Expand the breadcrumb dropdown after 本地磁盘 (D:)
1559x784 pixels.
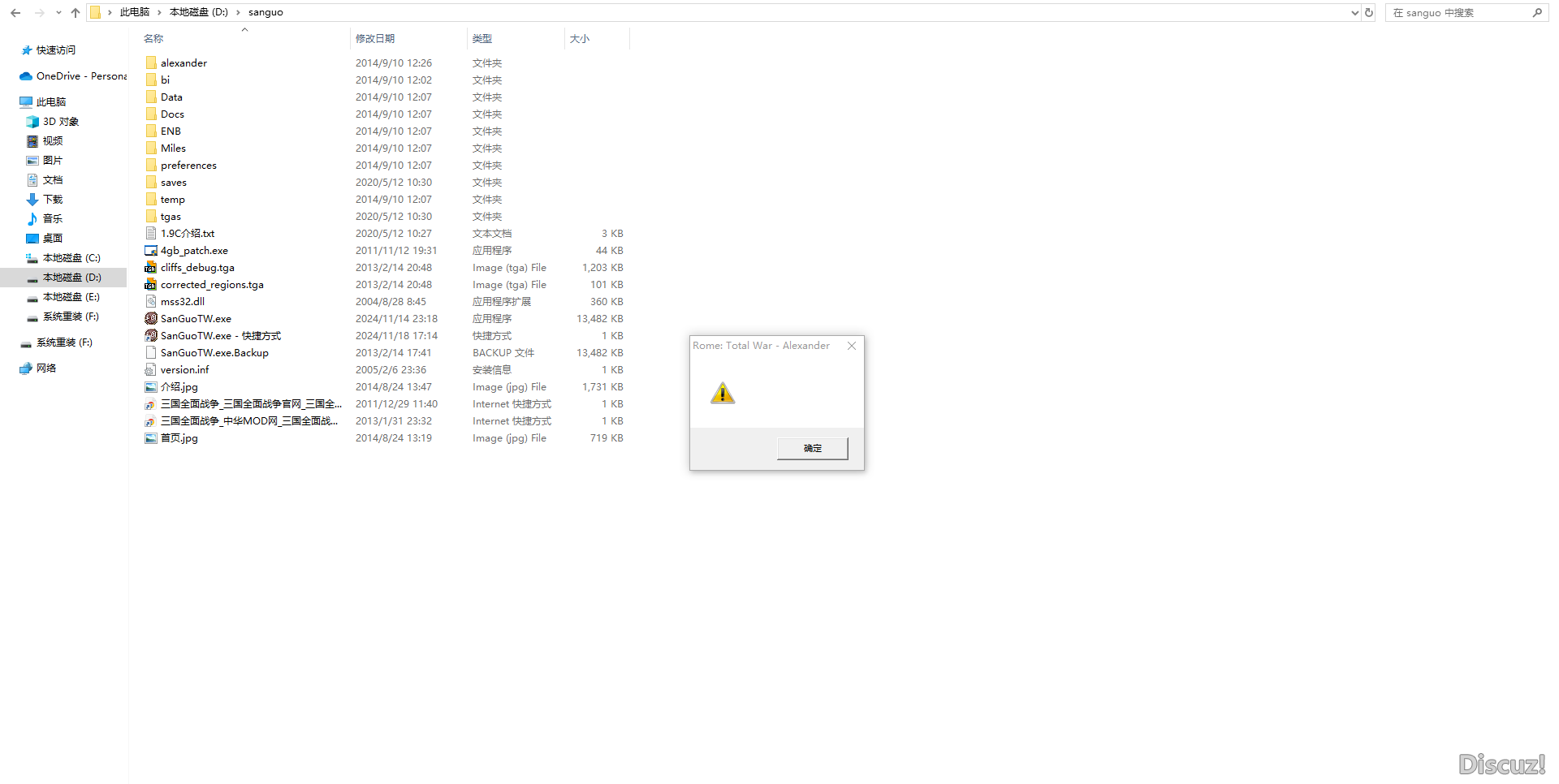pos(237,12)
